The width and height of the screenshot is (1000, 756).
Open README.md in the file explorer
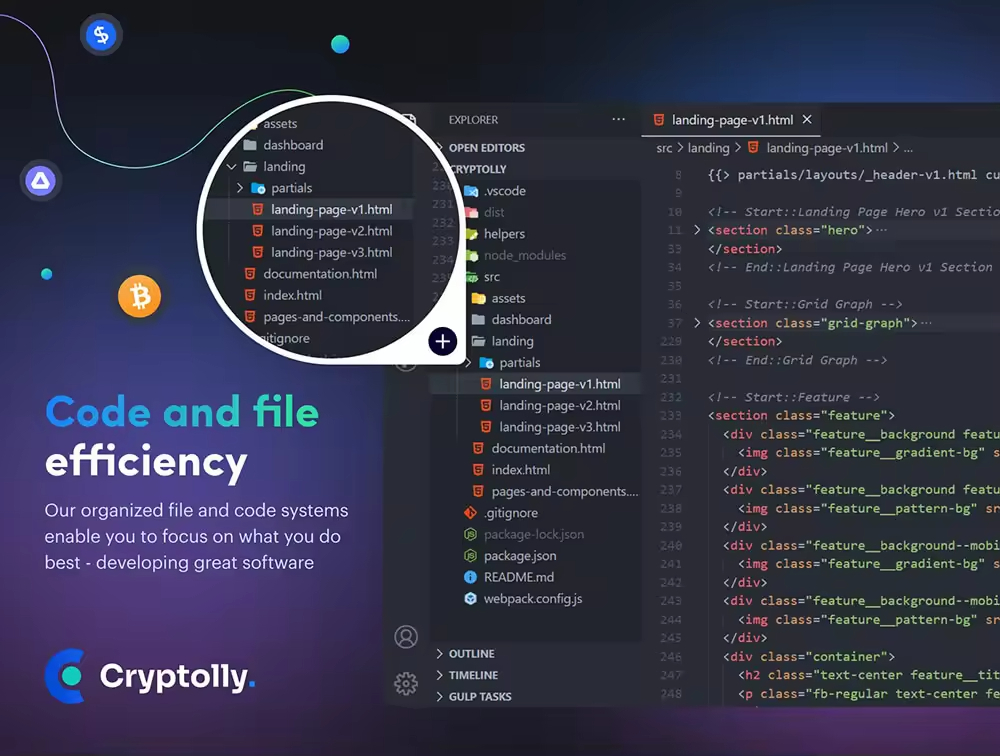click(517, 577)
